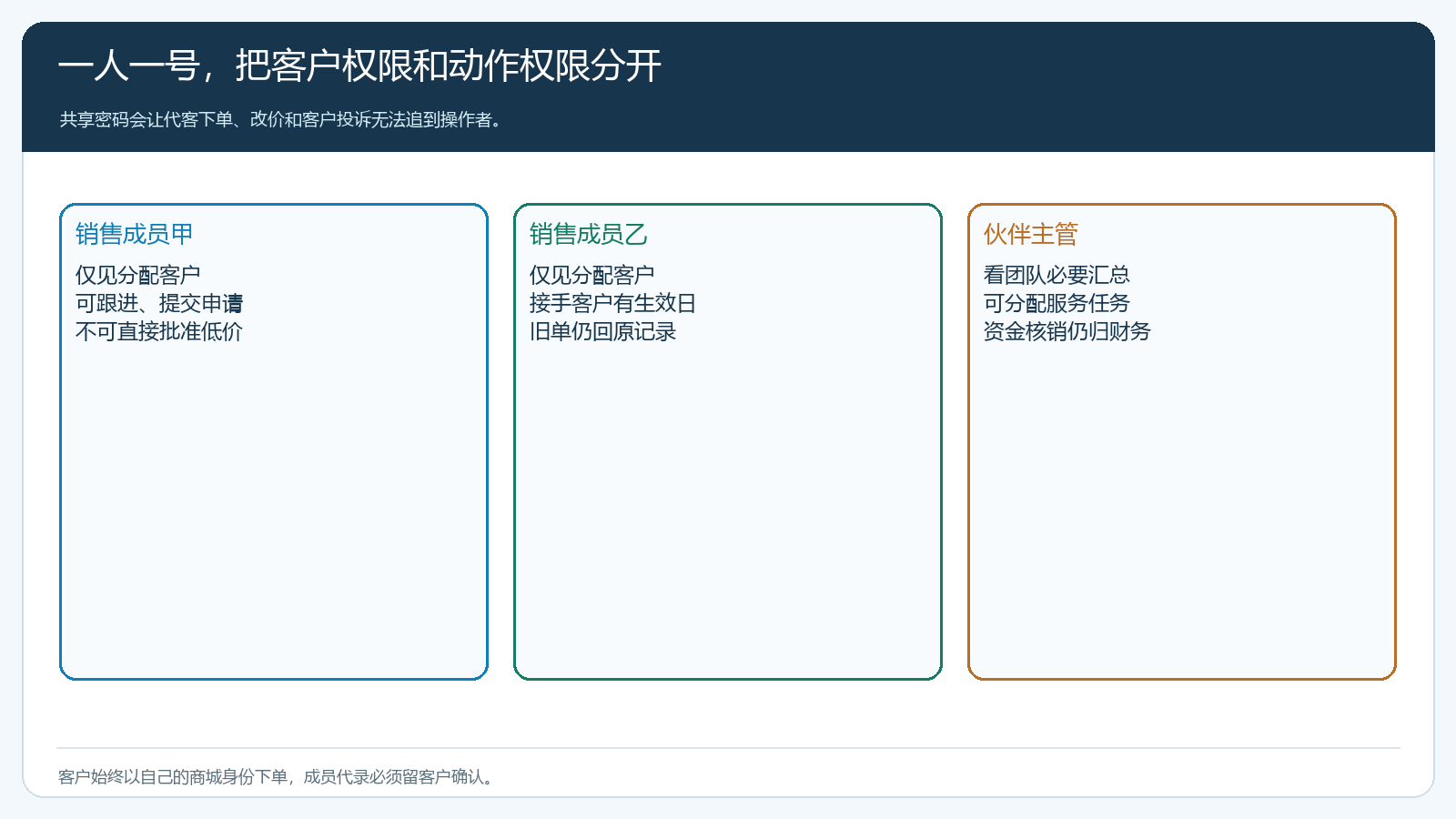Click 看团队必要汇总 line
Viewport: 1456px width, 819px height.
click(x=1057, y=275)
